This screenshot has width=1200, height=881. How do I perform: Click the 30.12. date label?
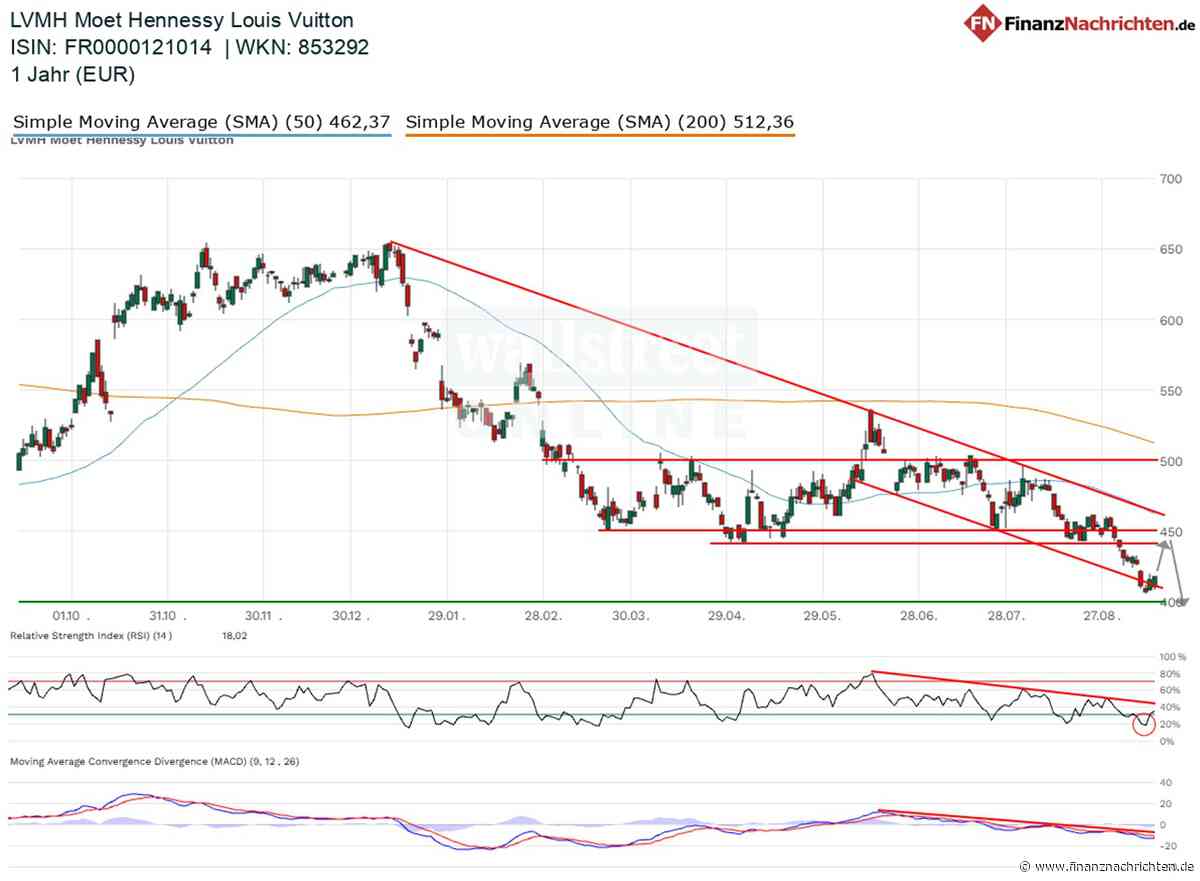tap(352, 617)
